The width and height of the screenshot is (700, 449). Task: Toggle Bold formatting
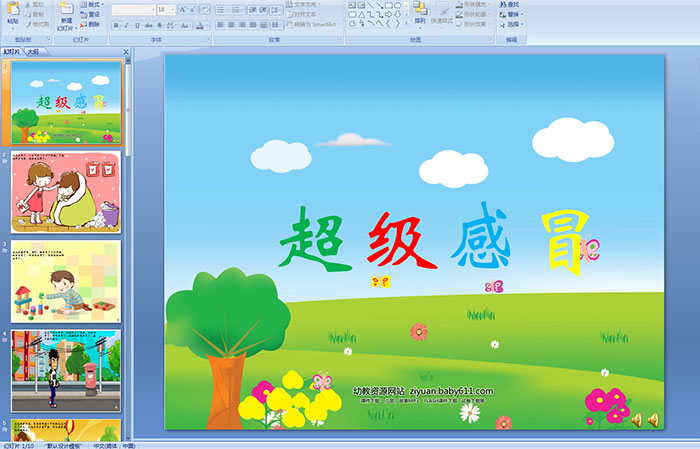click(x=116, y=25)
